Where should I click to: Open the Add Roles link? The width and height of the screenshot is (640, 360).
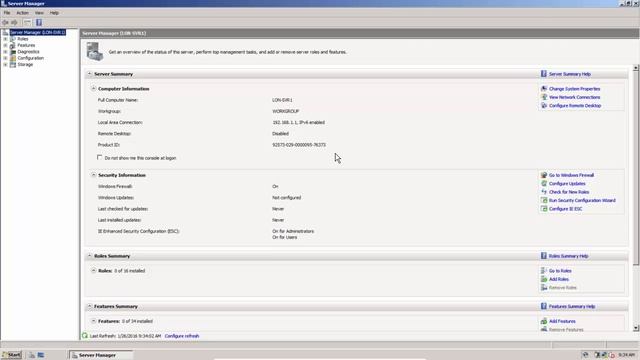pyautogui.click(x=559, y=279)
